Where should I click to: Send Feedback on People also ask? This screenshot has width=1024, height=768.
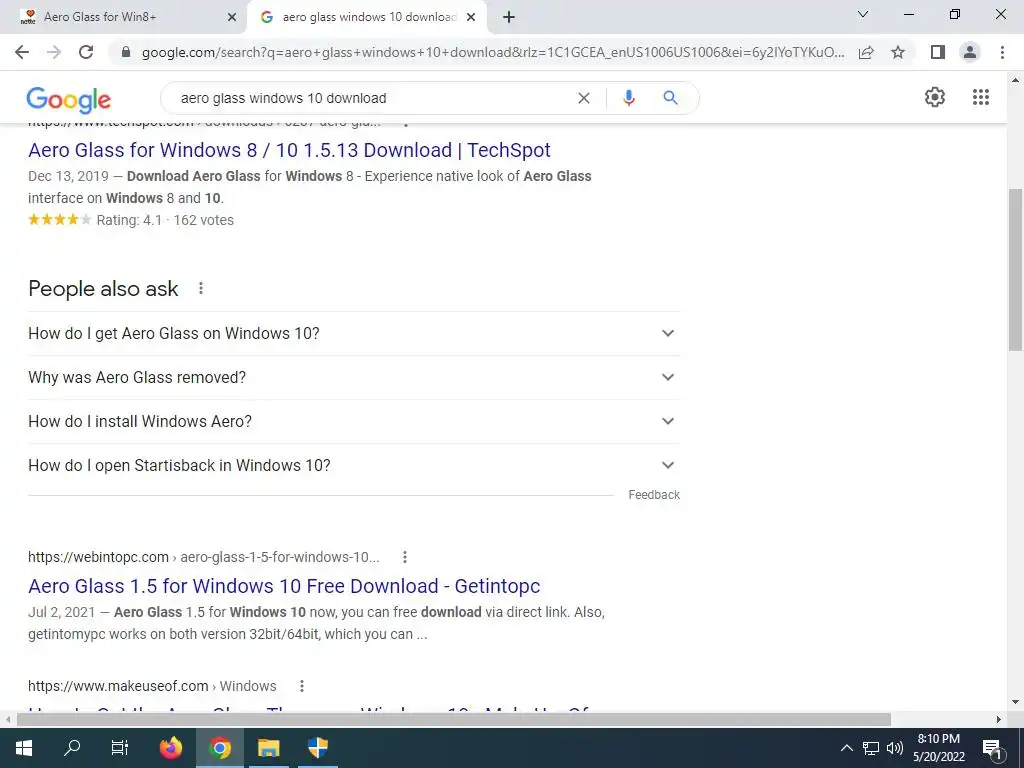(654, 495)
